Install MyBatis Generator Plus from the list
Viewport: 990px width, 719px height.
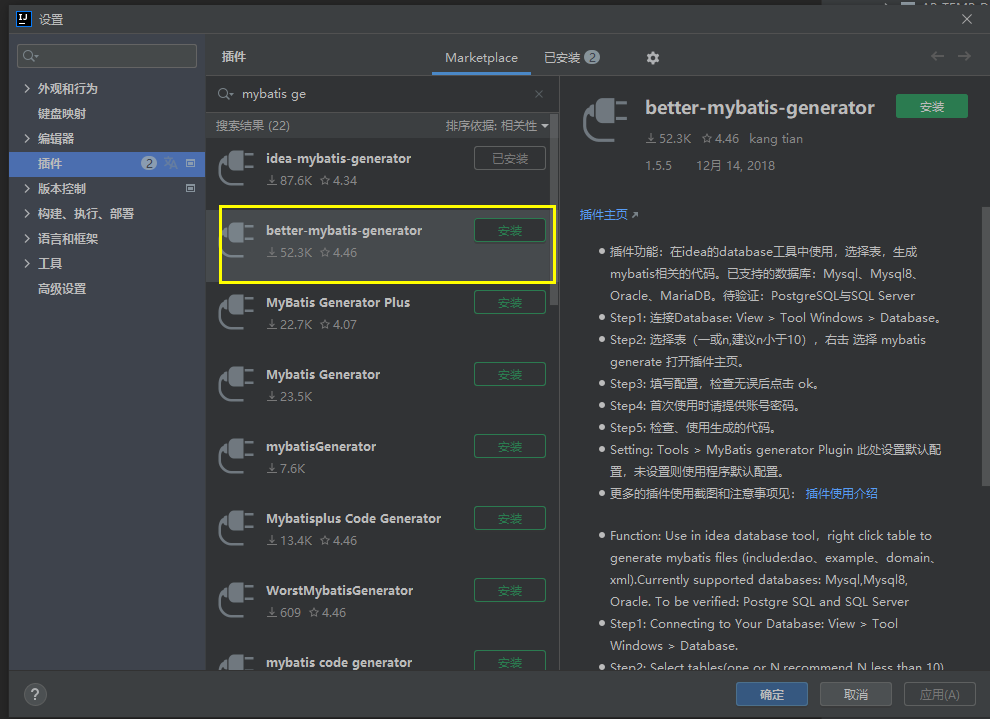point(510,302)
